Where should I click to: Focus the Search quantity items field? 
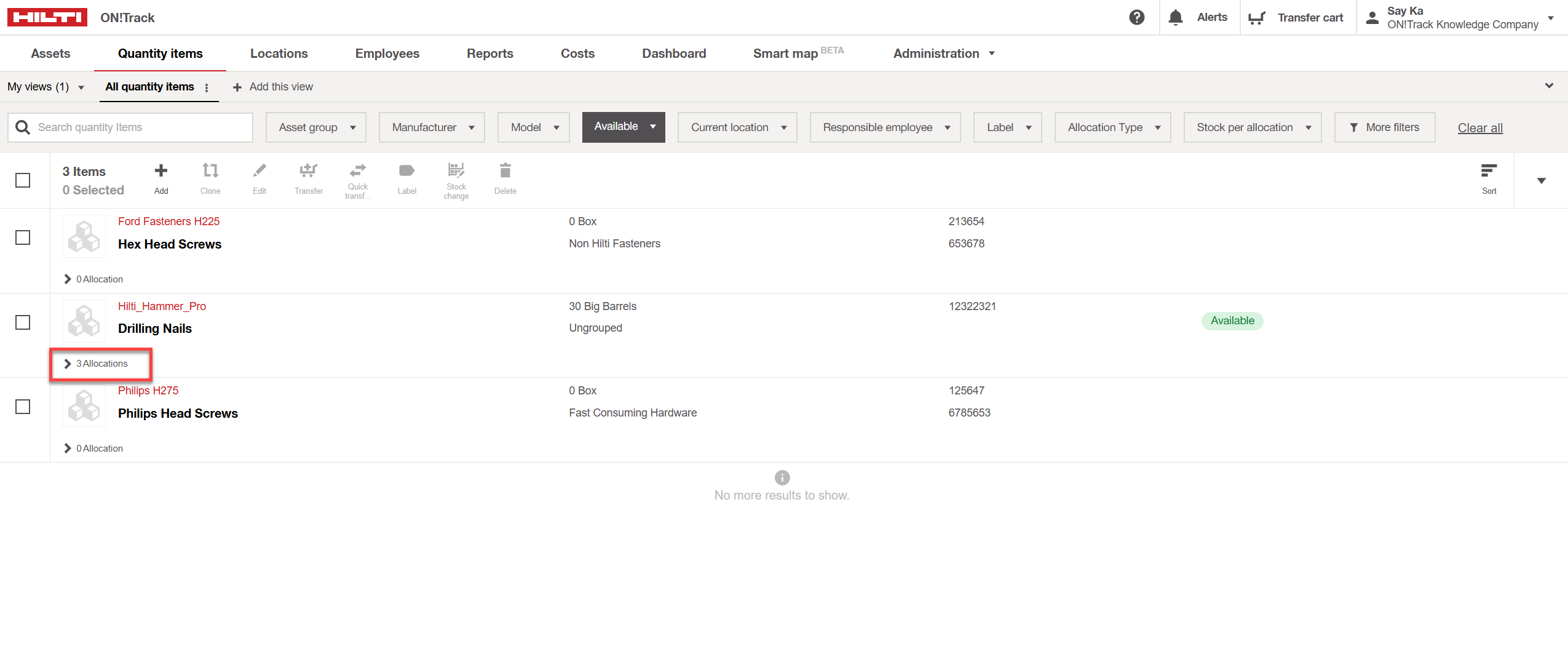[x=130, y=127]
